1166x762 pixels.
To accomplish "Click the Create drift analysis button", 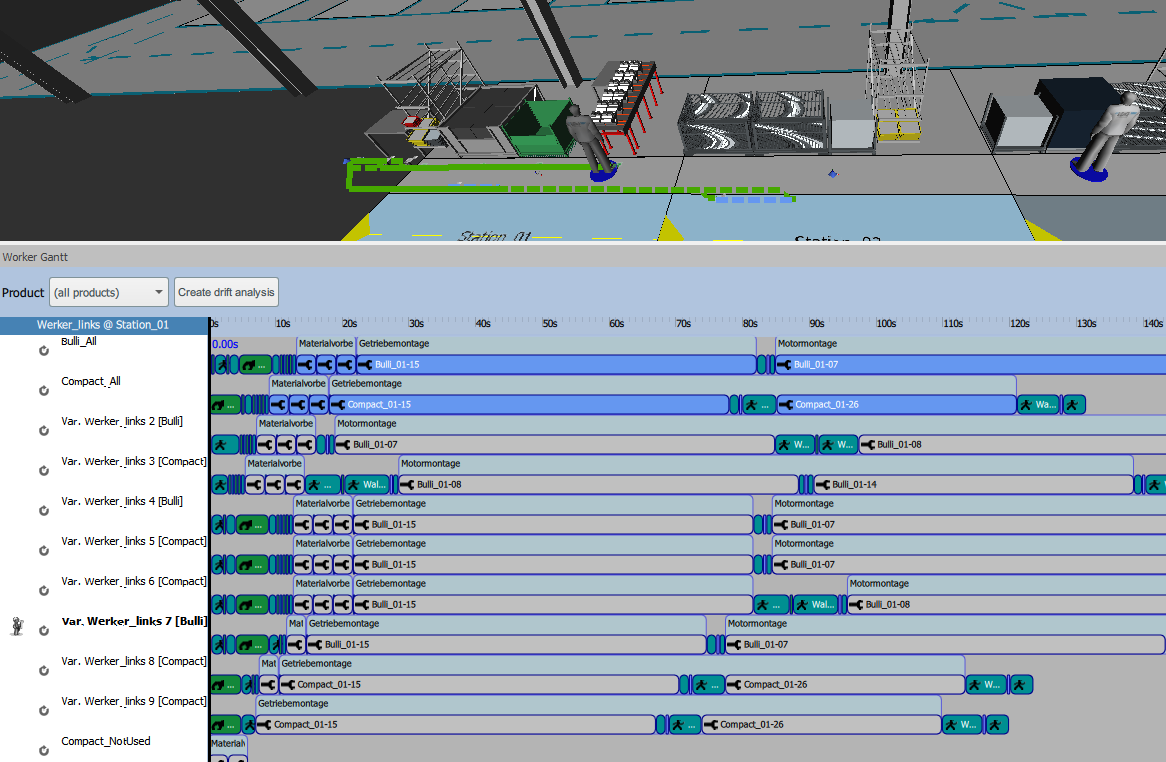I will coord(226,292).
